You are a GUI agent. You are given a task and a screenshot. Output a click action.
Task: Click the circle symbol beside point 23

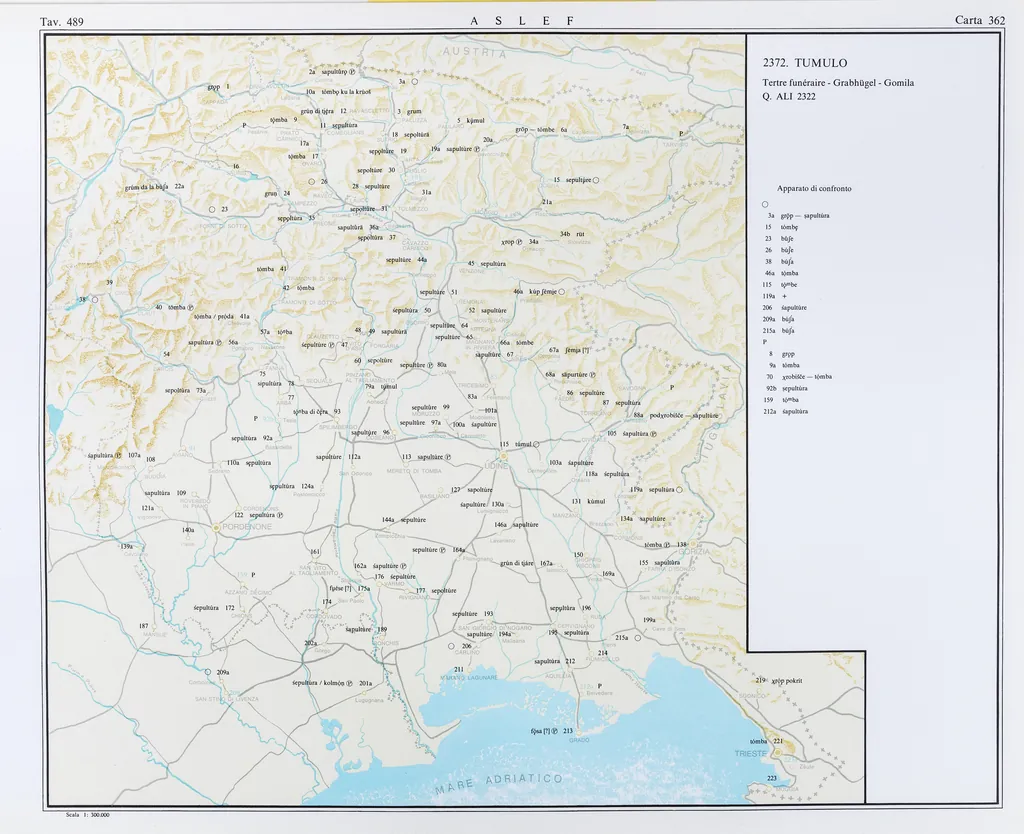point(212,209)
